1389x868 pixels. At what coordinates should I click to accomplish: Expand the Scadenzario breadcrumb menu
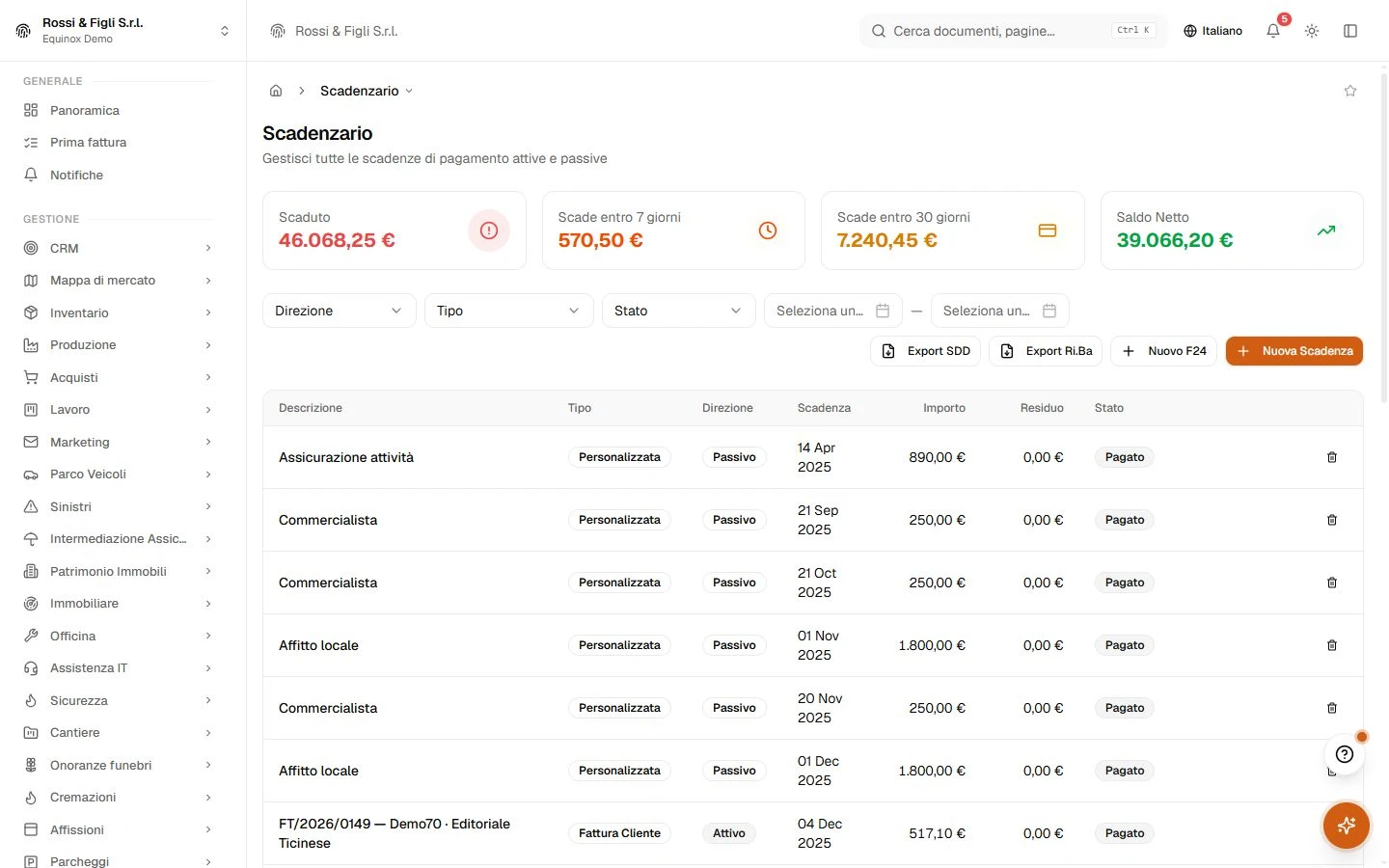pos(367,91)
